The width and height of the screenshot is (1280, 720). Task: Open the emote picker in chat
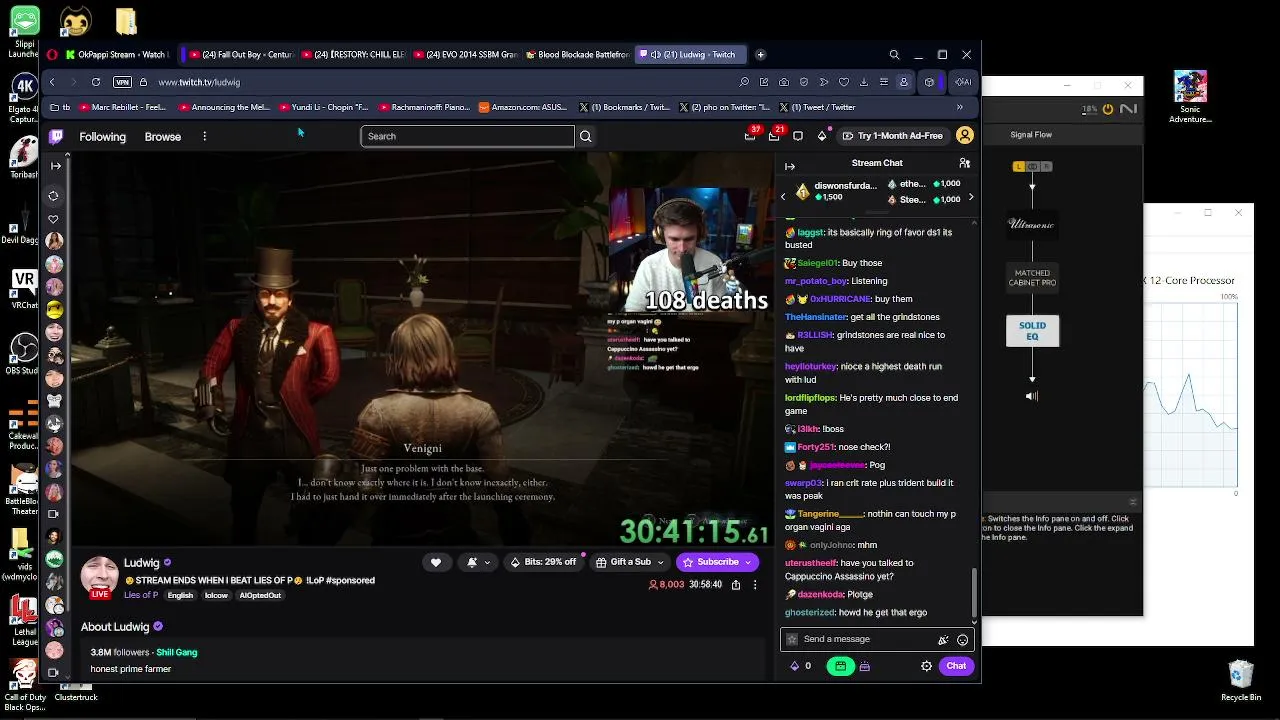(962, 640)
